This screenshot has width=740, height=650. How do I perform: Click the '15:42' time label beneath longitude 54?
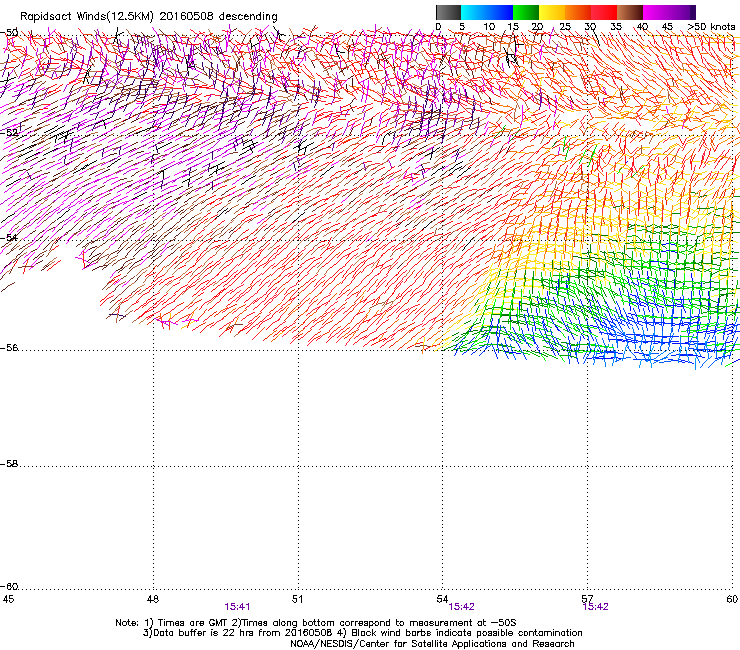pyautogui.click(x=461, y=607)
